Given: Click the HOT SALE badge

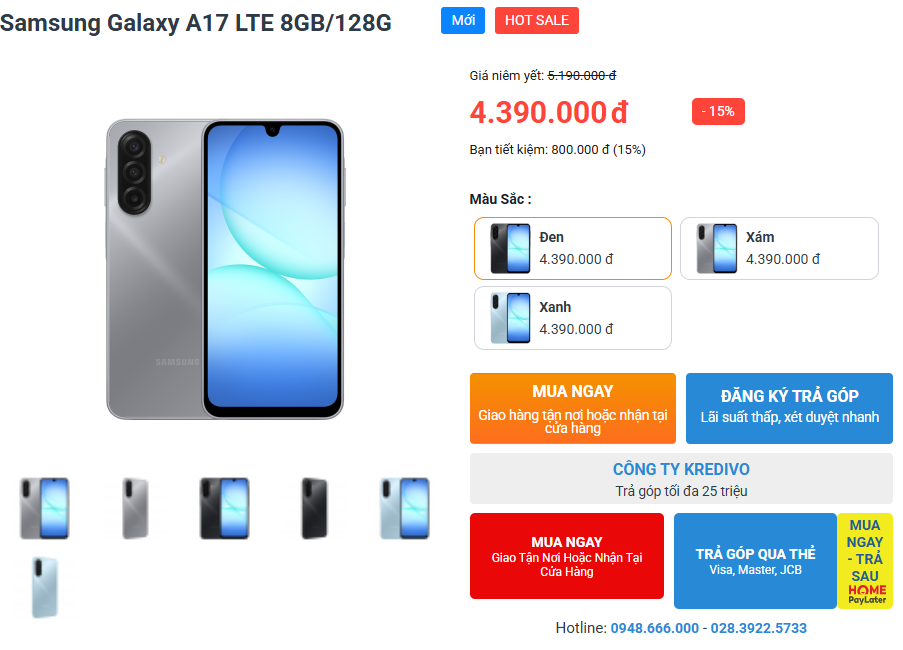Looking at the screenshot, I should click(537, 21).
